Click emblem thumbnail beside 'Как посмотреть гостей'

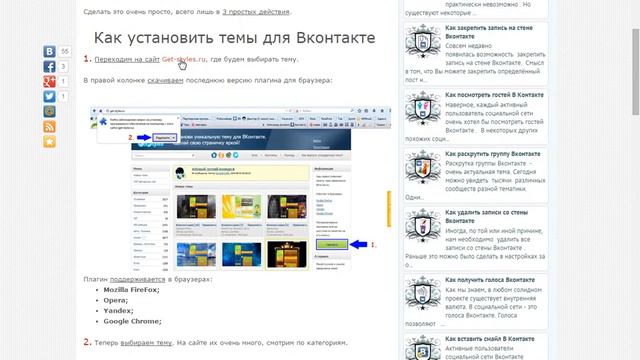tap(423, 108)
